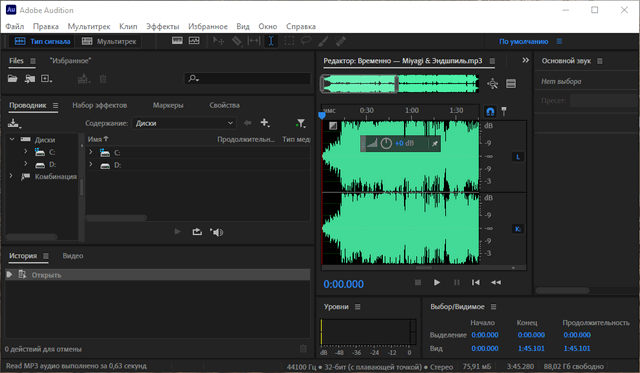Click the media browser import icon
The width and height of the screenshot is (640, 373).
14,123
